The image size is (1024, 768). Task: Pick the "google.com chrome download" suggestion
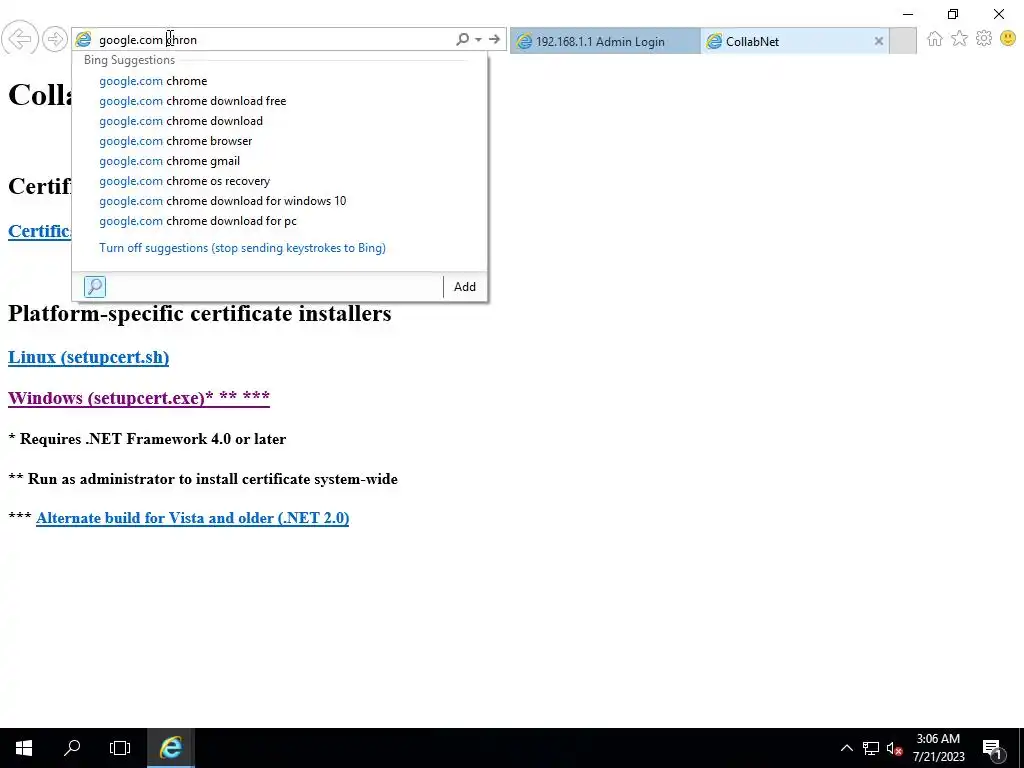coord(280,121)
